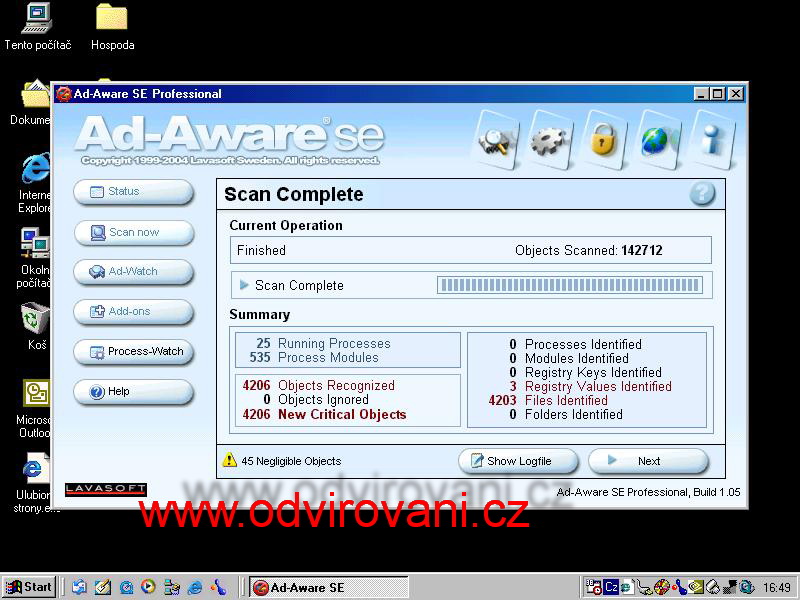Click the Ad-Aware icon in the title bar
Image resolution: width=800 pixels, height=600 pixels.
(63, 94)
